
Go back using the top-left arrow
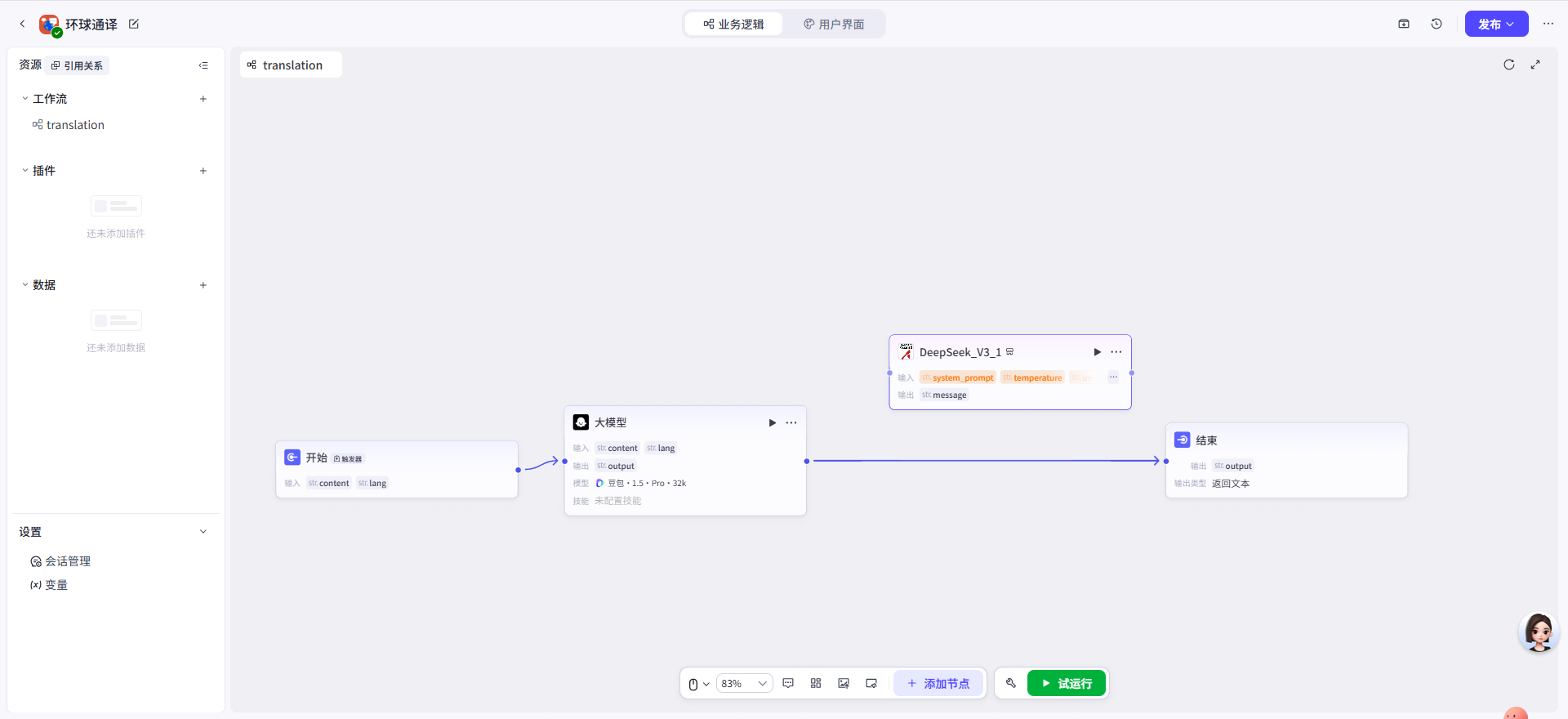click(x=23, y=25)
